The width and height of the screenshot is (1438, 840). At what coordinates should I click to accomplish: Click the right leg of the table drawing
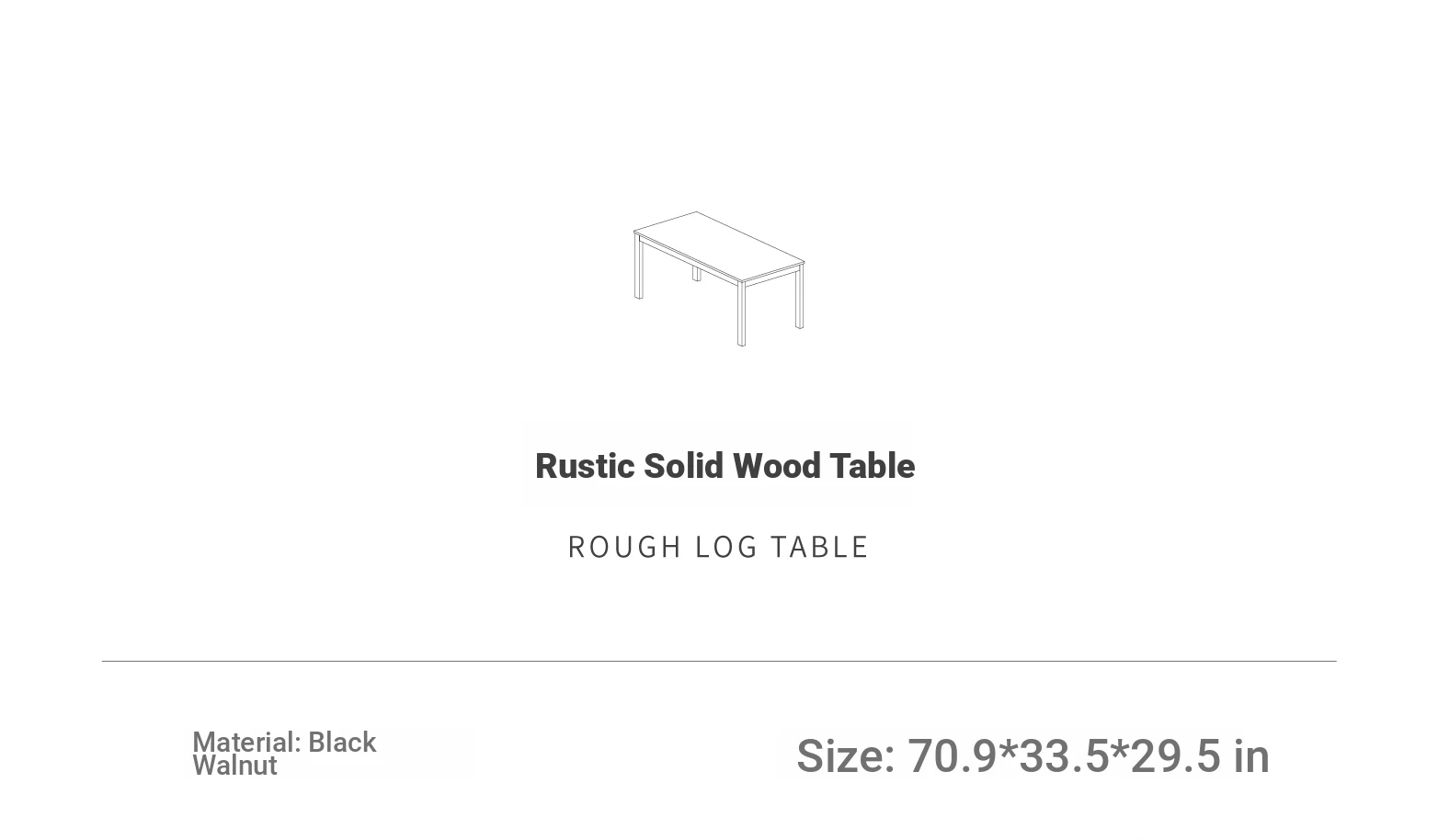tap(800, 298)
